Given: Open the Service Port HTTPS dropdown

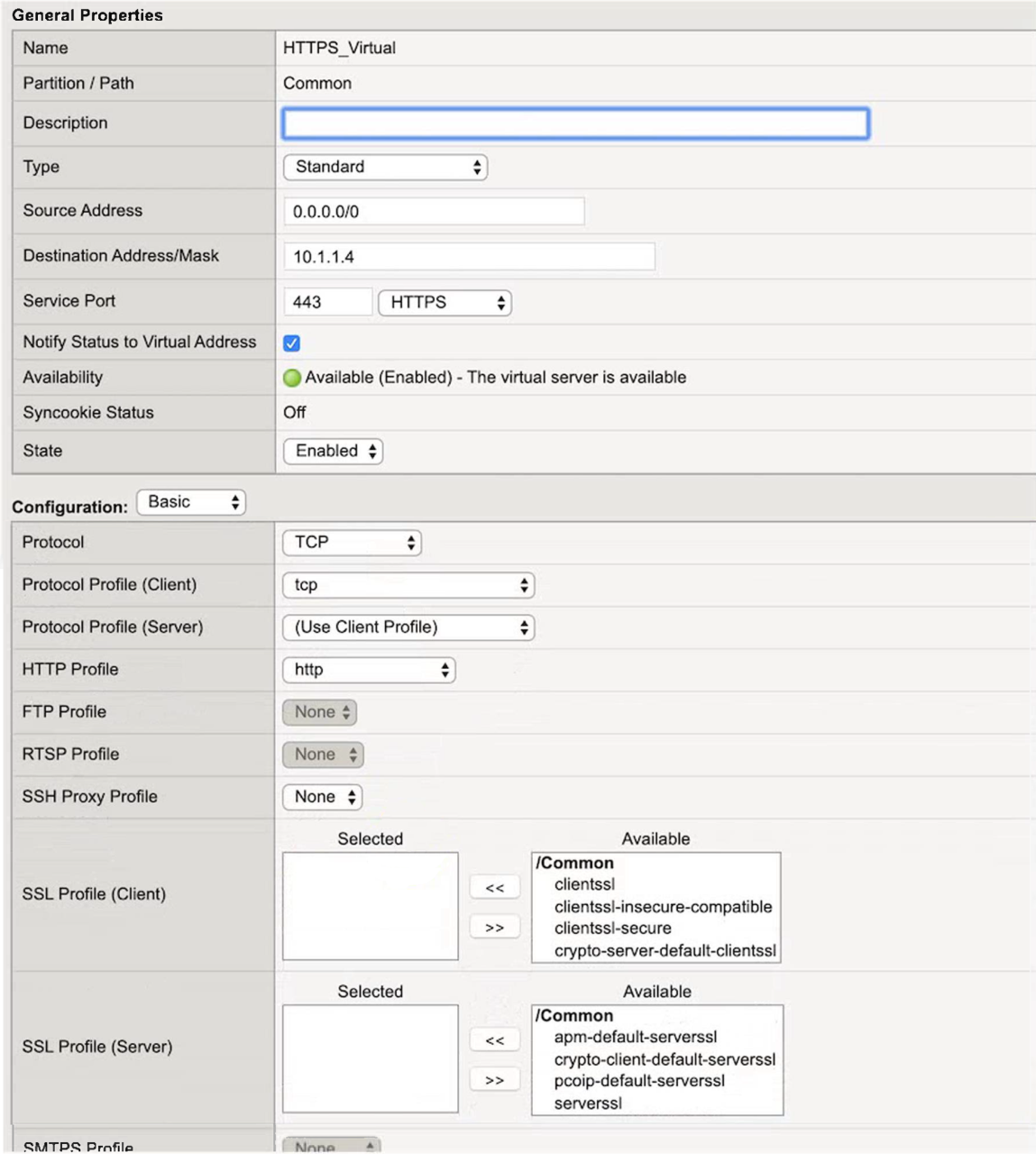Looking at the screenshot, I should [445, 303].
